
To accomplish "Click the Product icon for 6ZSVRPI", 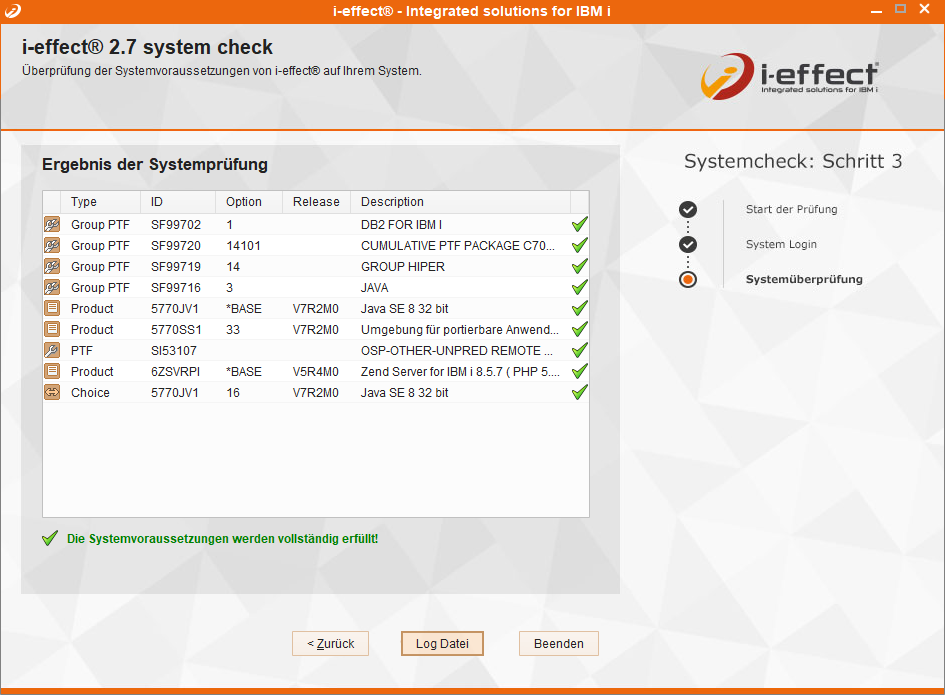I will coord(52,371).
